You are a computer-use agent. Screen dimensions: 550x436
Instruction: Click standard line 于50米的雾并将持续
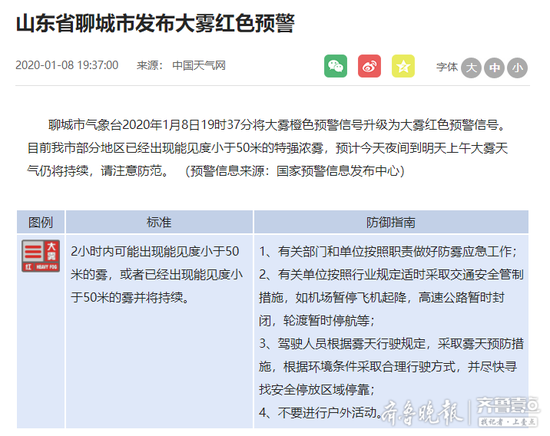[x=130, y=297]
